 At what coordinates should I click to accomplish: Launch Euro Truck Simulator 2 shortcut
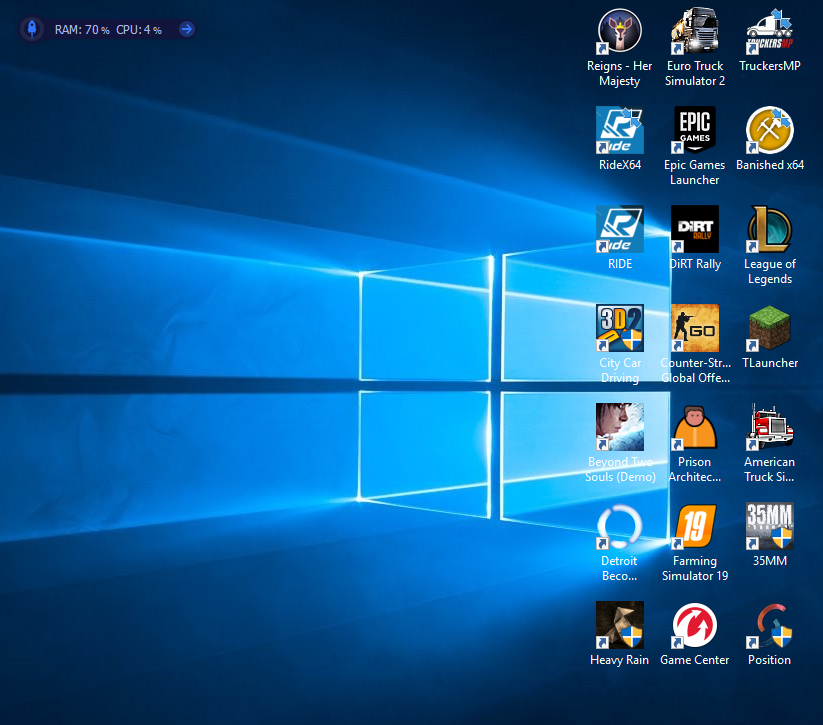[695, 31]
